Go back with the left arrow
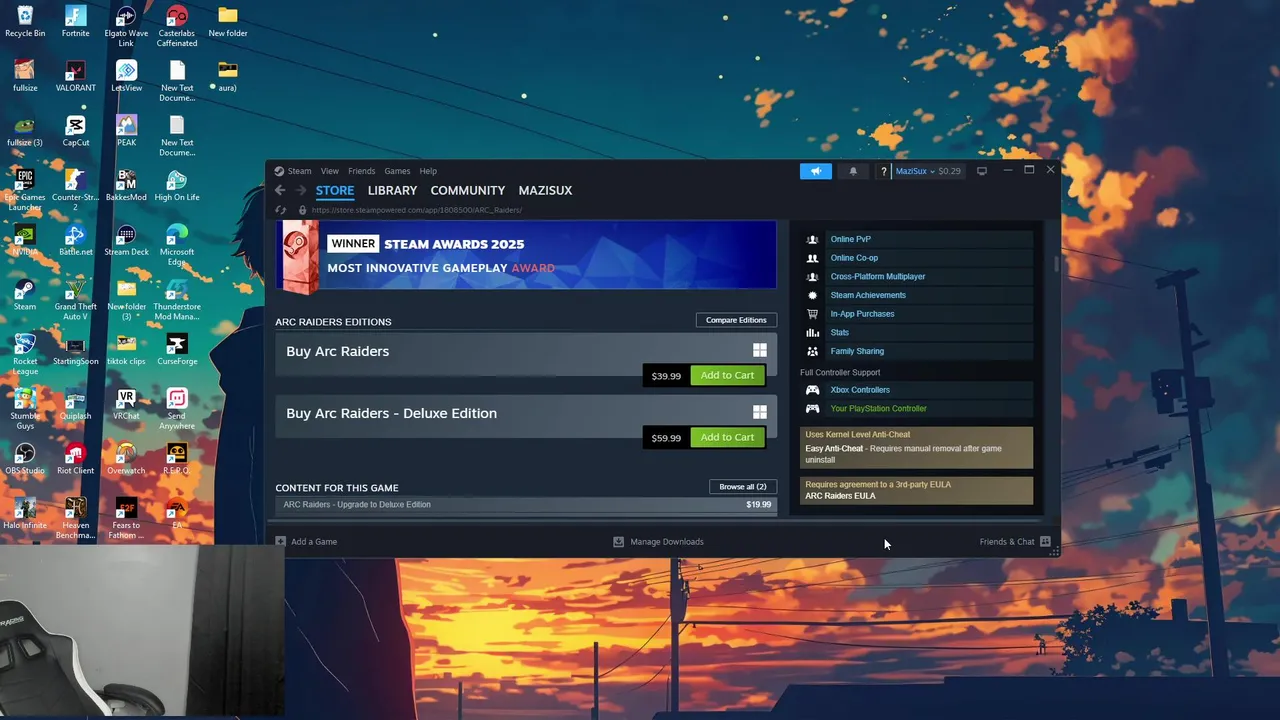Viewport: 1280px width, 720px height. (280, 190)
